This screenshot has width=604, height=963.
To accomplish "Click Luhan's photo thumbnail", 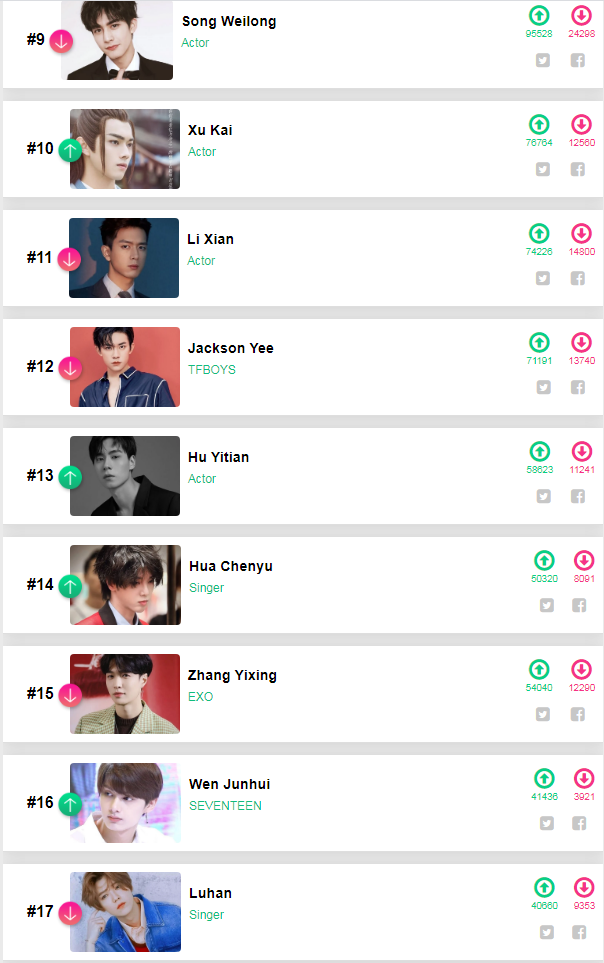I will coord(125,912).
